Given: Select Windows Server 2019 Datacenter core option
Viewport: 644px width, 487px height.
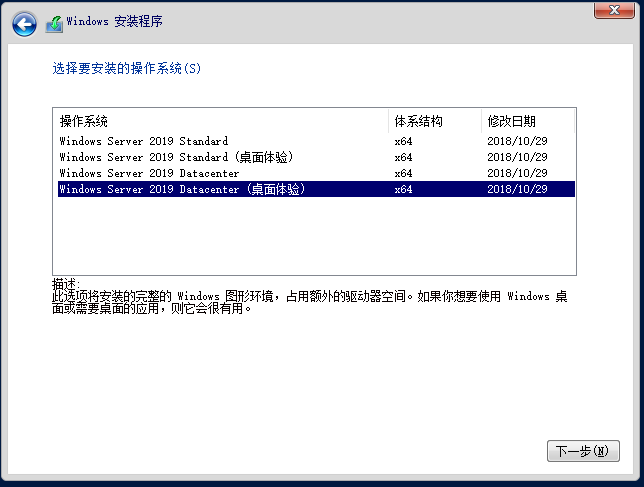Looking at the screenshot, I should [x=149, y=173].
